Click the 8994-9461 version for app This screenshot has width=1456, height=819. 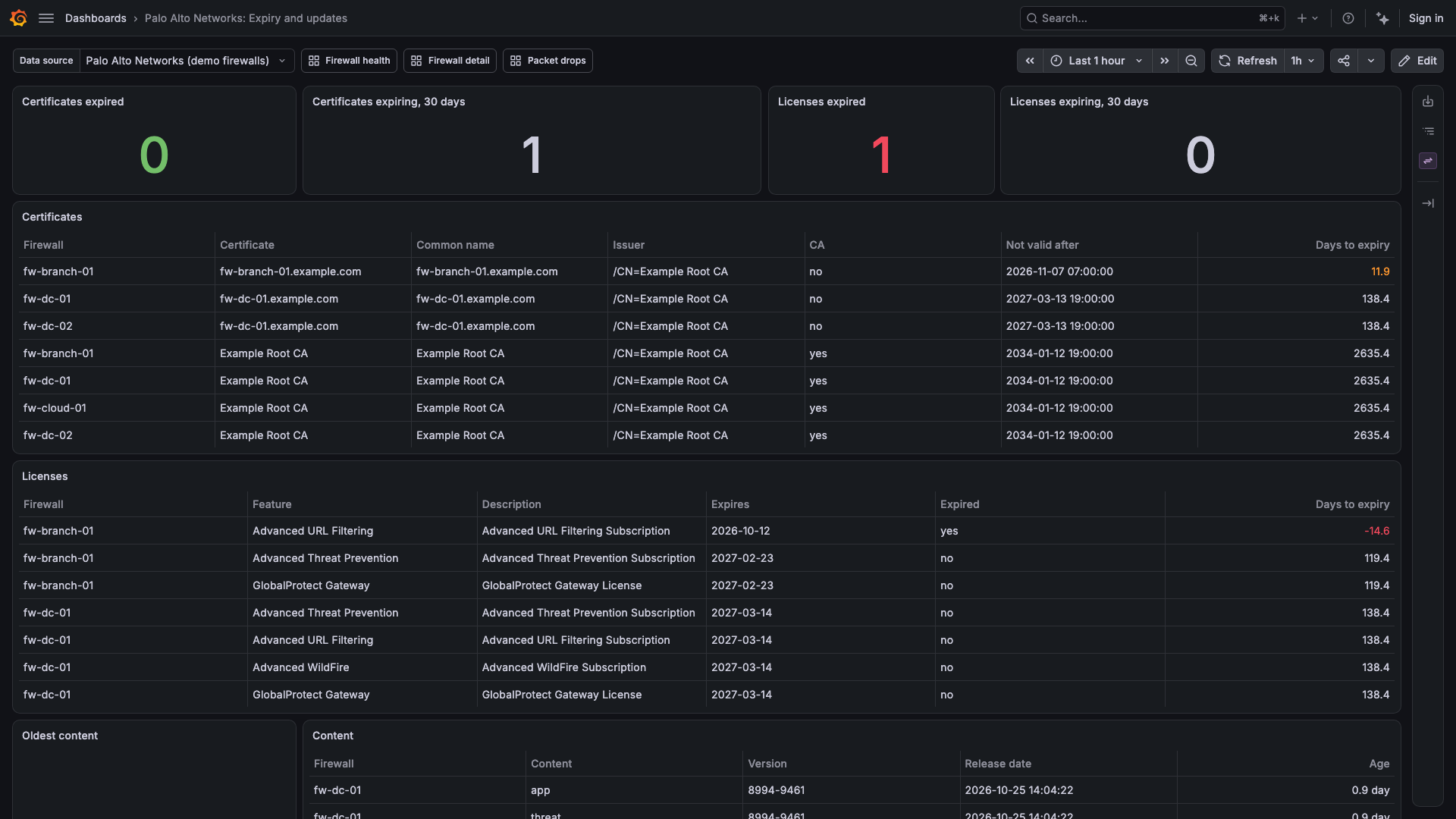(776, 790)
